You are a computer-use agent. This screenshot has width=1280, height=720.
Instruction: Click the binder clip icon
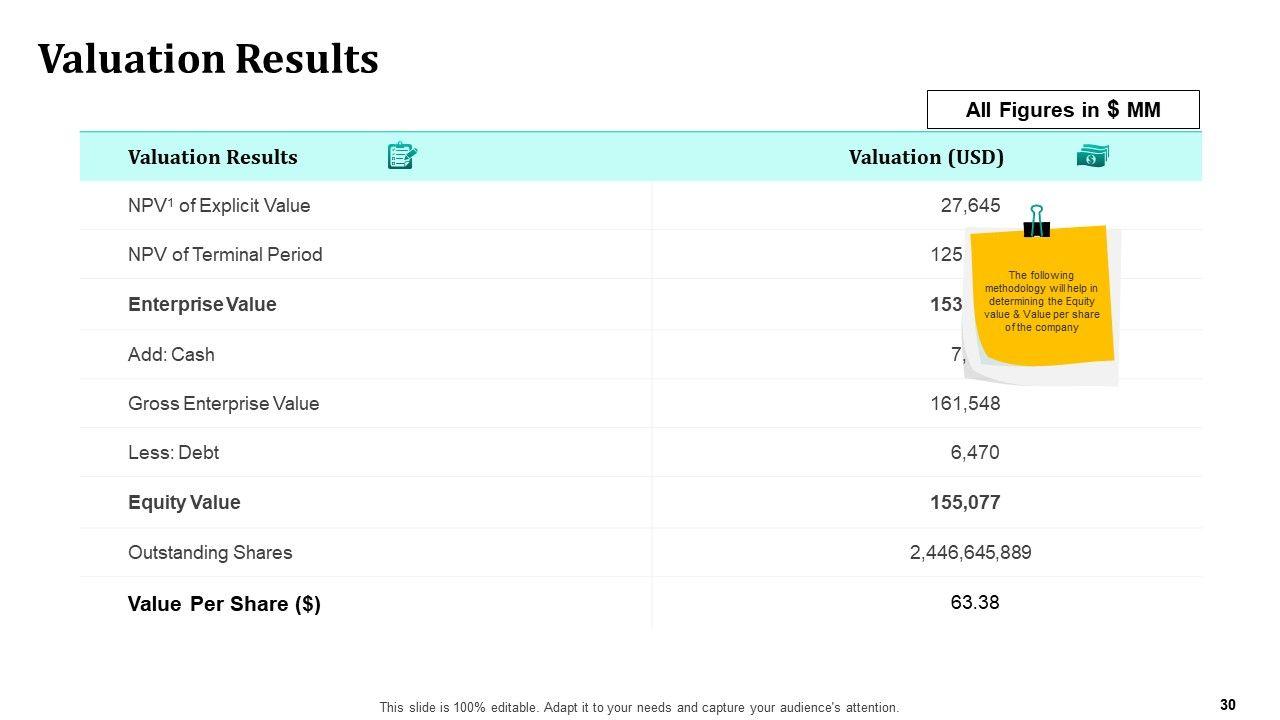click(1037, 221)
